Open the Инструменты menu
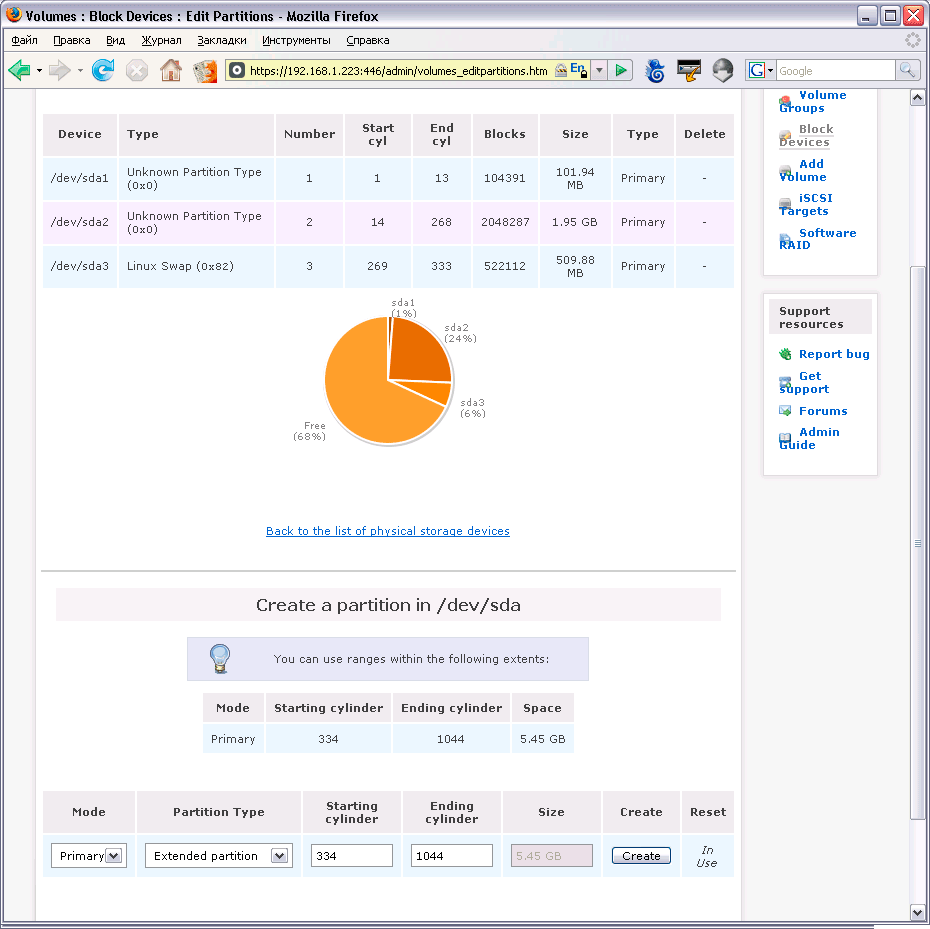 click(x=296, y=40)
